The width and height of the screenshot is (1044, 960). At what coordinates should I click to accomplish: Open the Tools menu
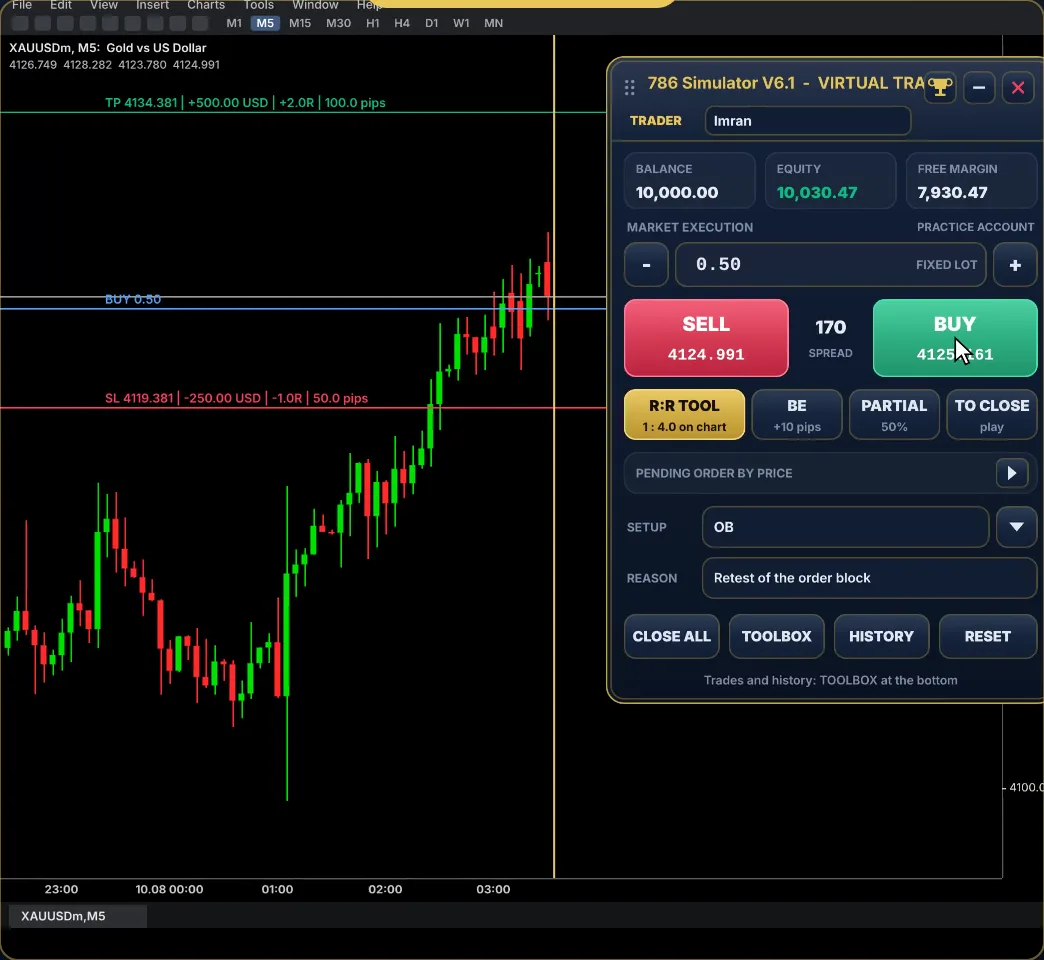(x=258, y=5)
